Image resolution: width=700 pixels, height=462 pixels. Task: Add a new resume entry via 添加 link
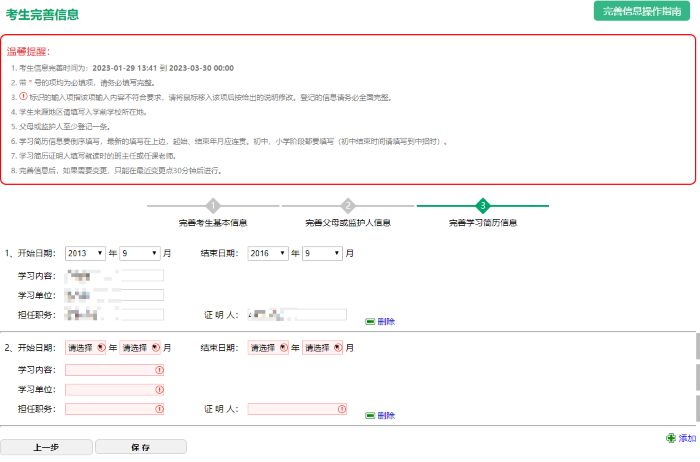[x=688, y=438]
